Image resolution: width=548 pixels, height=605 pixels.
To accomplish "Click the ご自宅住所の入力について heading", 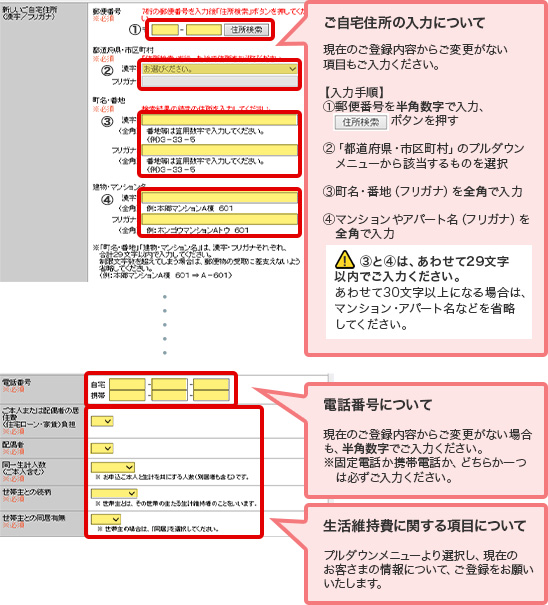I will [404, 23].
